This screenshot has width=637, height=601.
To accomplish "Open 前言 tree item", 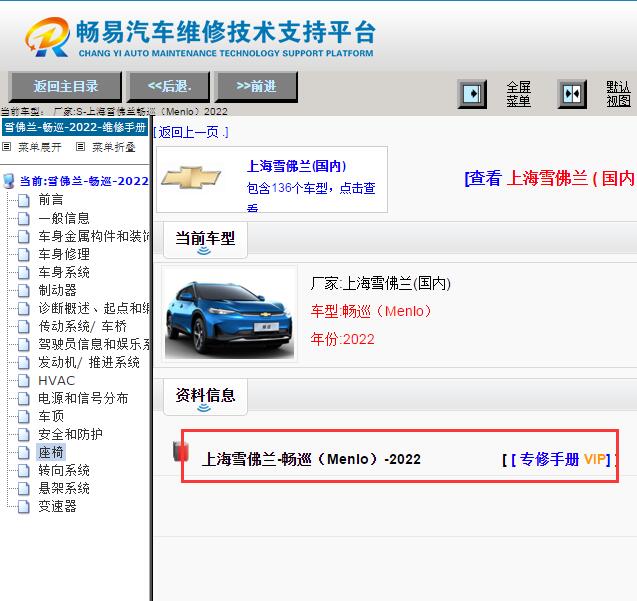I will click(x=51, y=200).
